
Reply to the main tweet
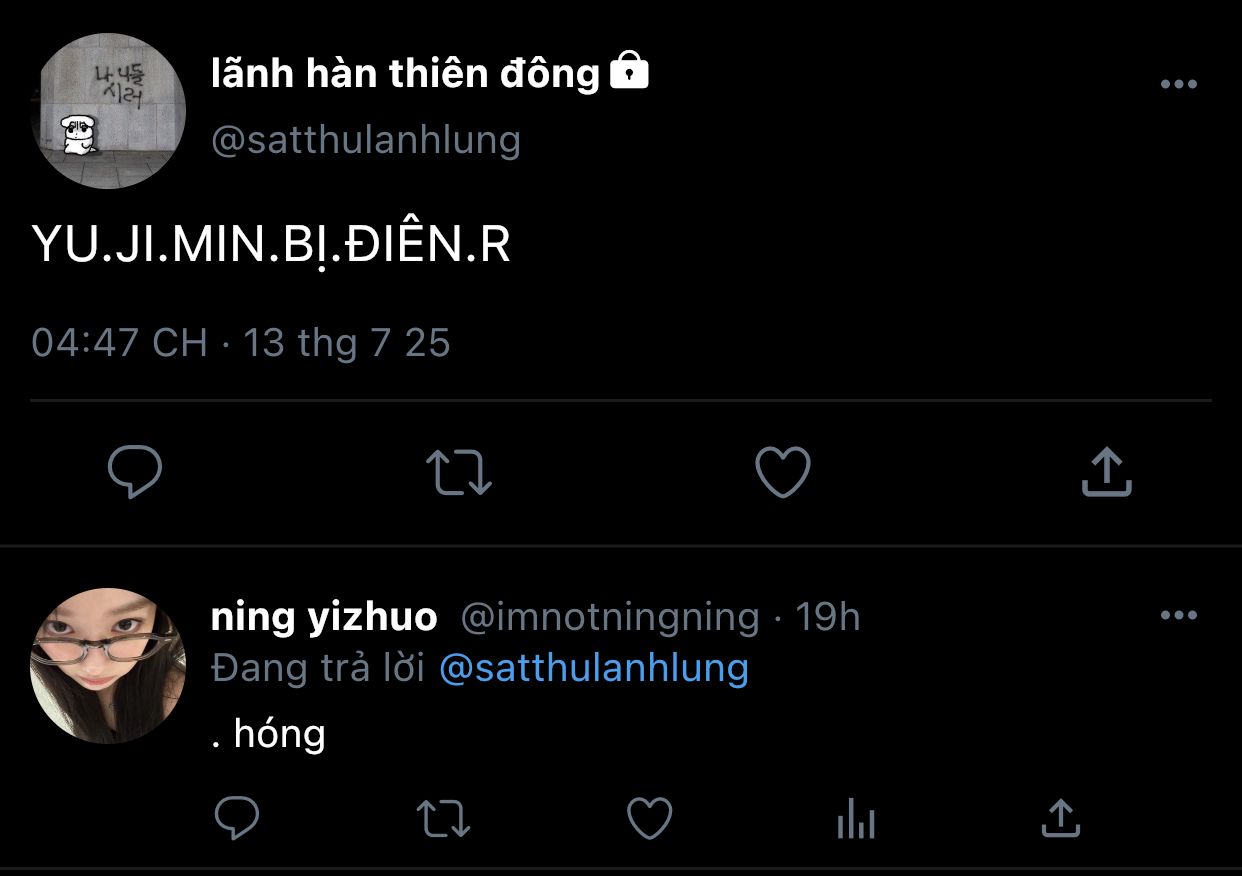[x=135, y=472]
